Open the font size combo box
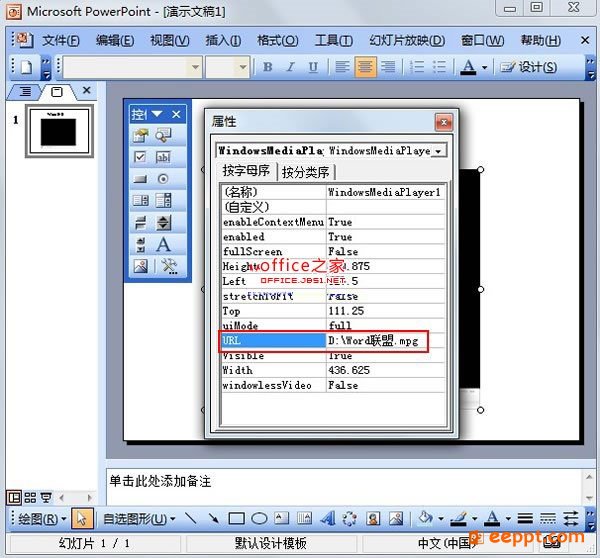 (x=227, y=67)
